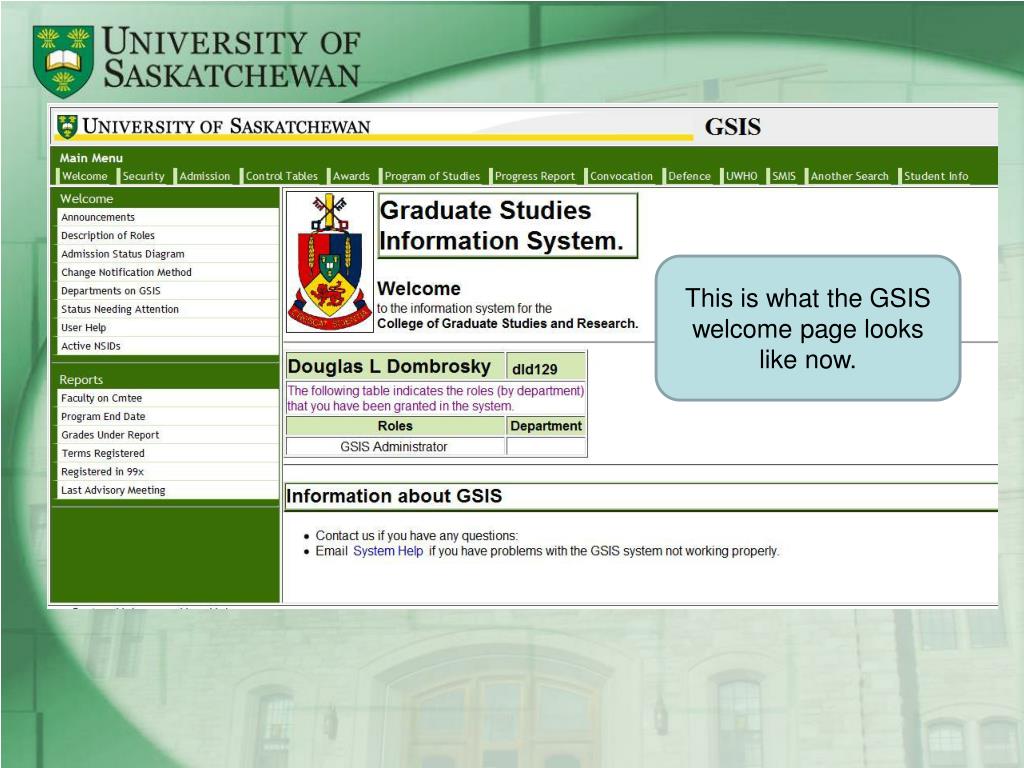Click the empty Department cell beside GSIS Administrator
Image resolution: width=1024 pixels, height=768 pixels.
546,447
